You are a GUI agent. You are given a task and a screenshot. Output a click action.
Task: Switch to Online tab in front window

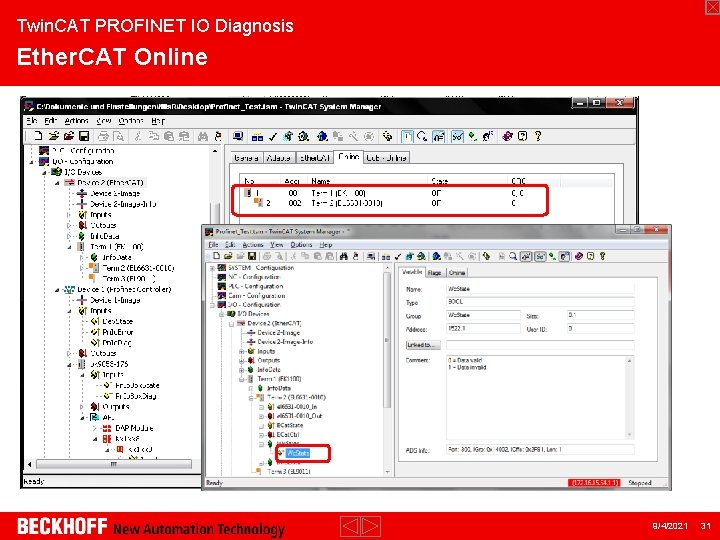pos(456,273)
